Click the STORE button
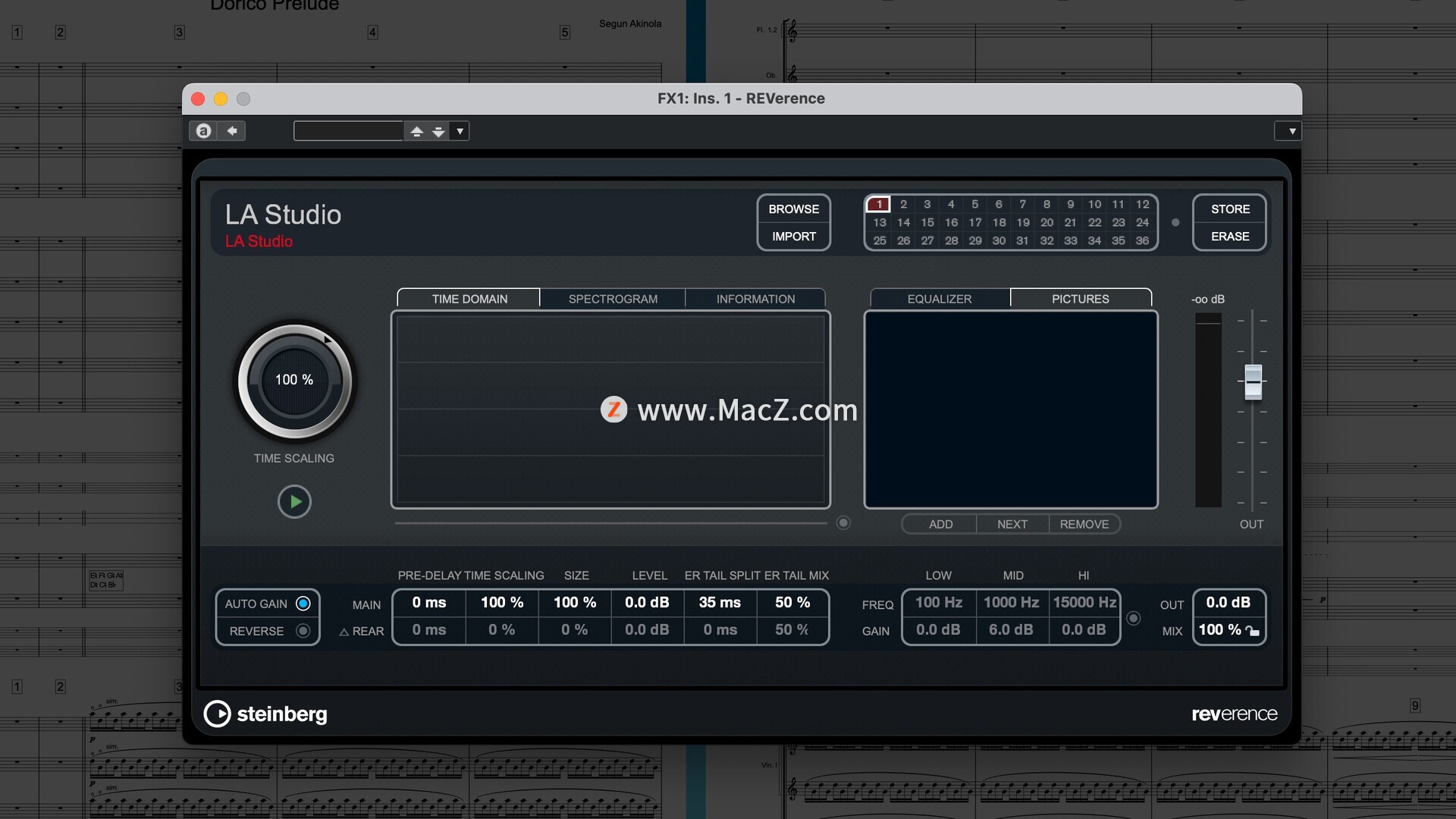This screenshot has height=819, width=1456. tap(1229, 209)
